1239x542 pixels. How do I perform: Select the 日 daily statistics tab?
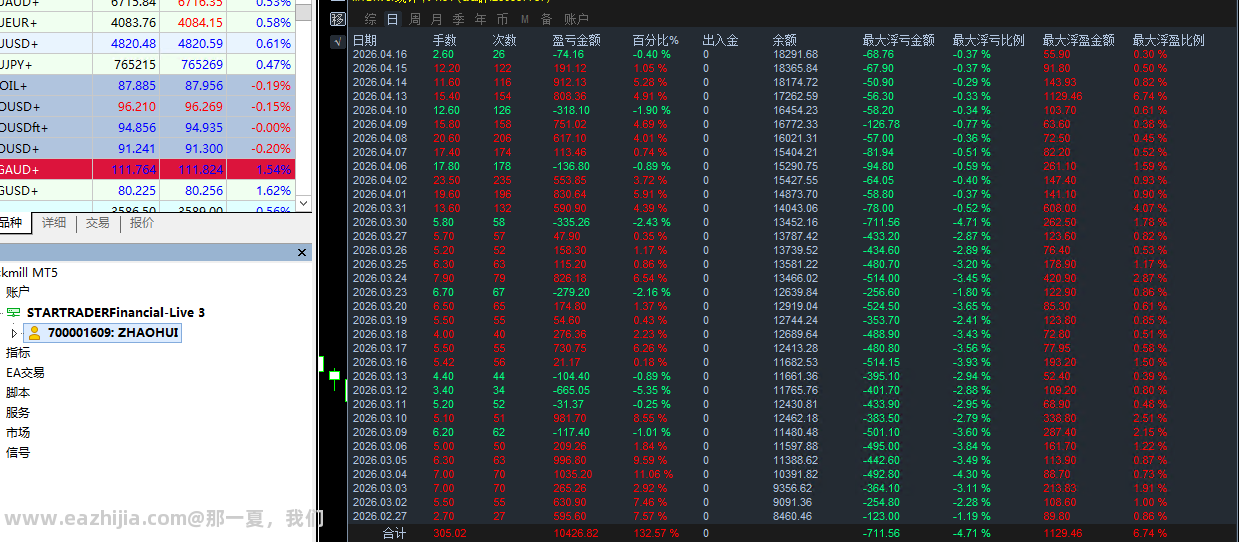pyautogui.click(x=392, y=19)
